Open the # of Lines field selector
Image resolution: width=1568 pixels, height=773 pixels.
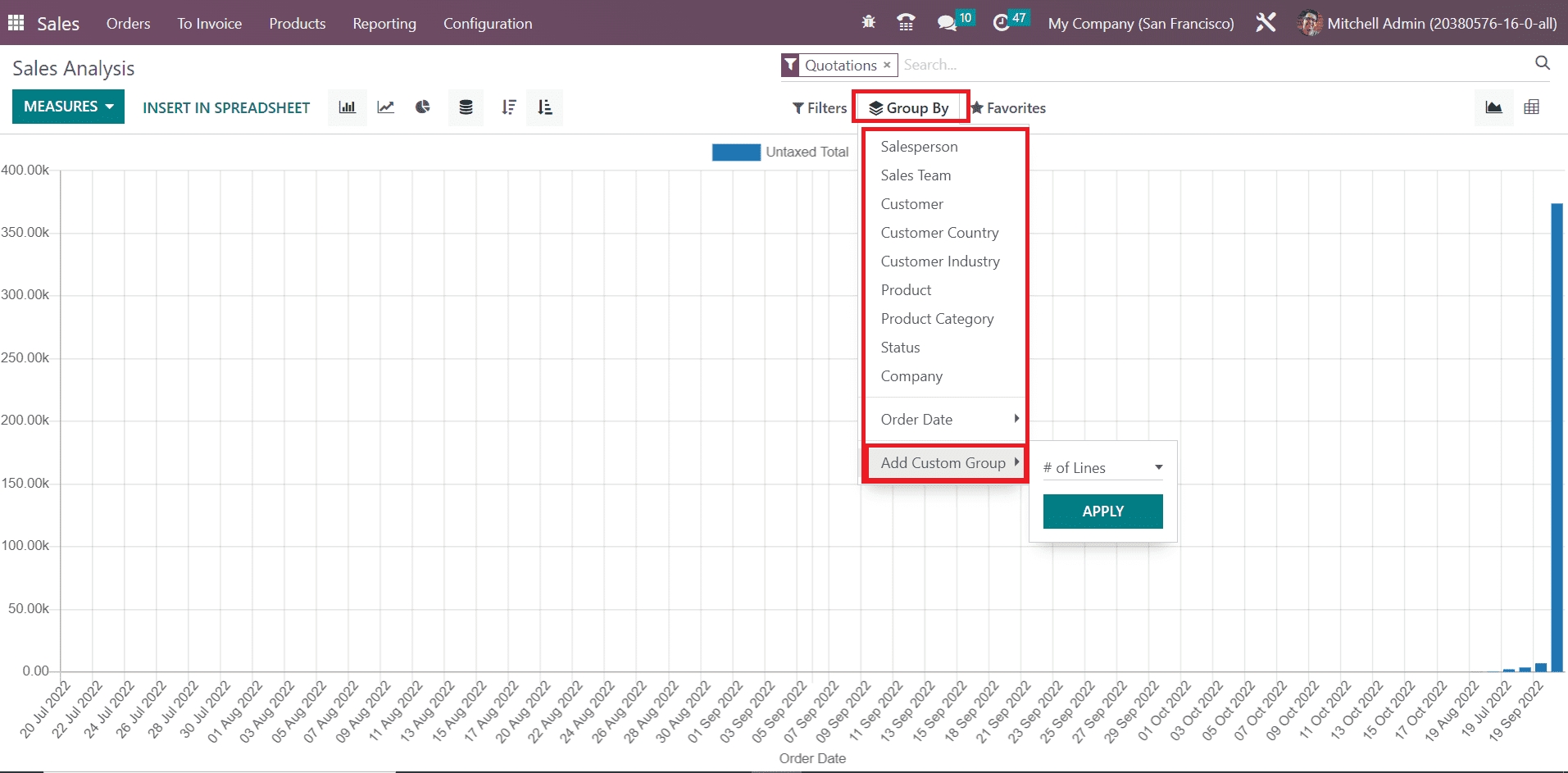[x=1102, y=467]
